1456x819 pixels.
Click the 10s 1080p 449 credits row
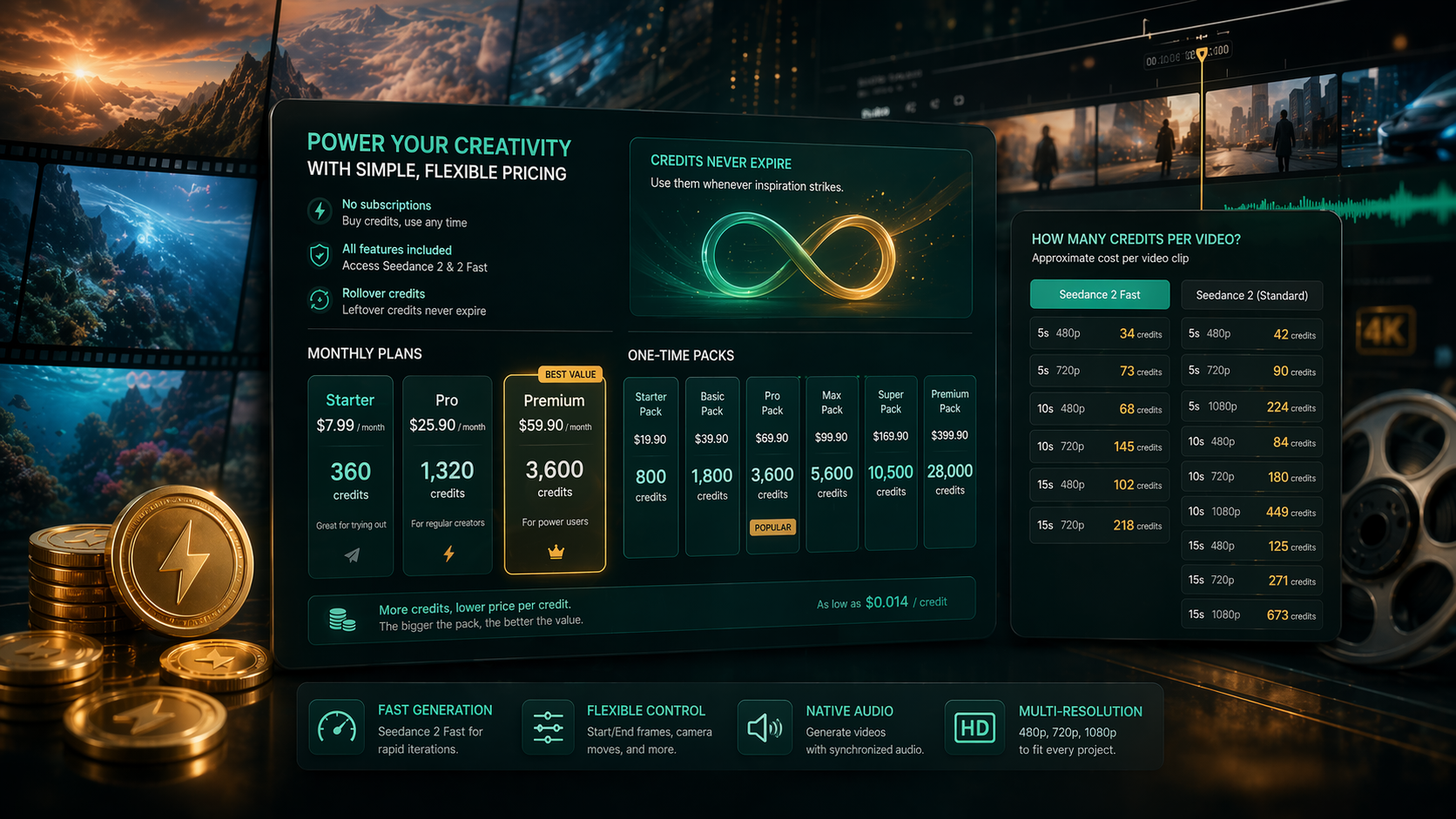coord(1251,512)
